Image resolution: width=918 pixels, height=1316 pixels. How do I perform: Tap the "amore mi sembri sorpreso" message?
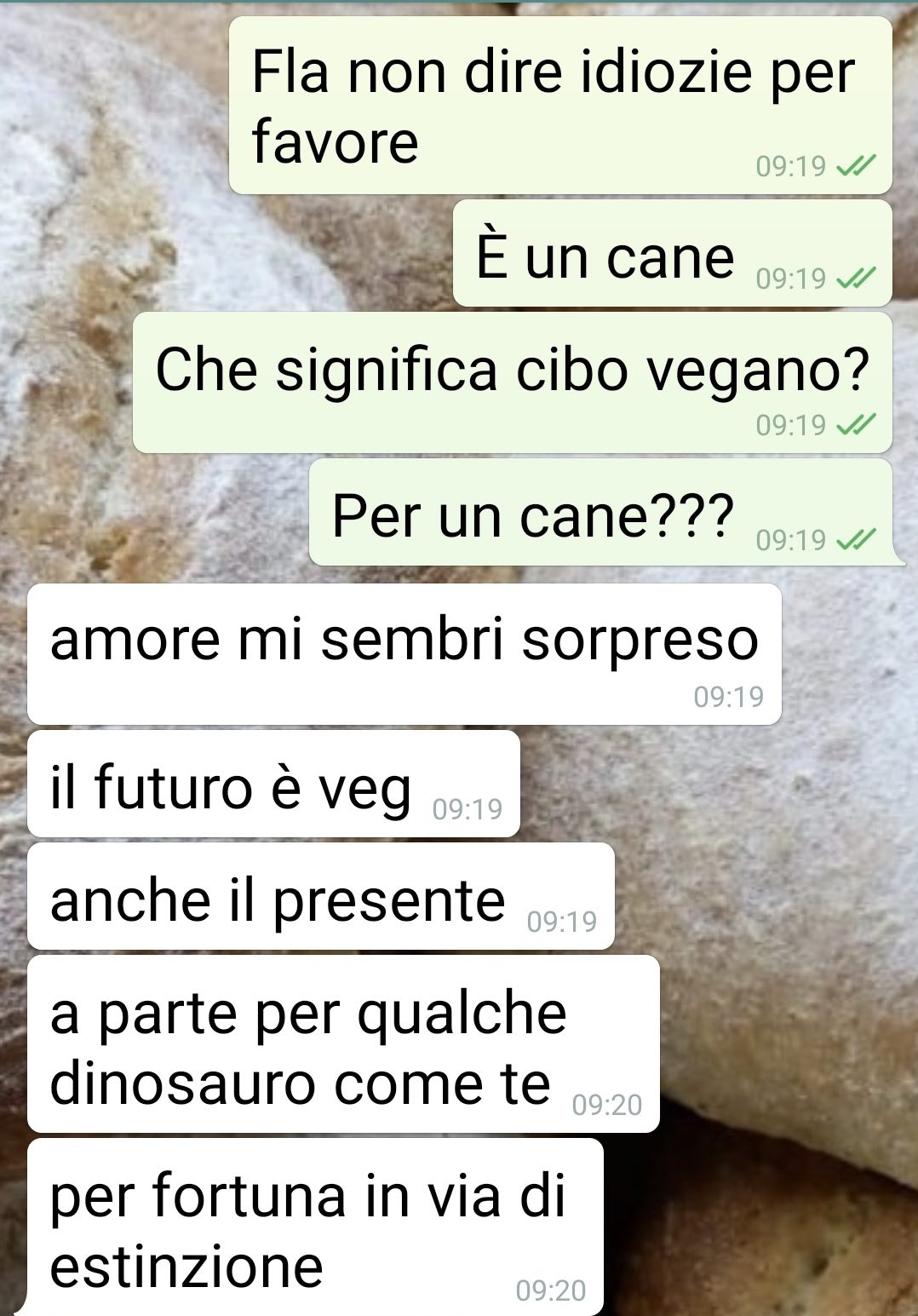(404, 654)
